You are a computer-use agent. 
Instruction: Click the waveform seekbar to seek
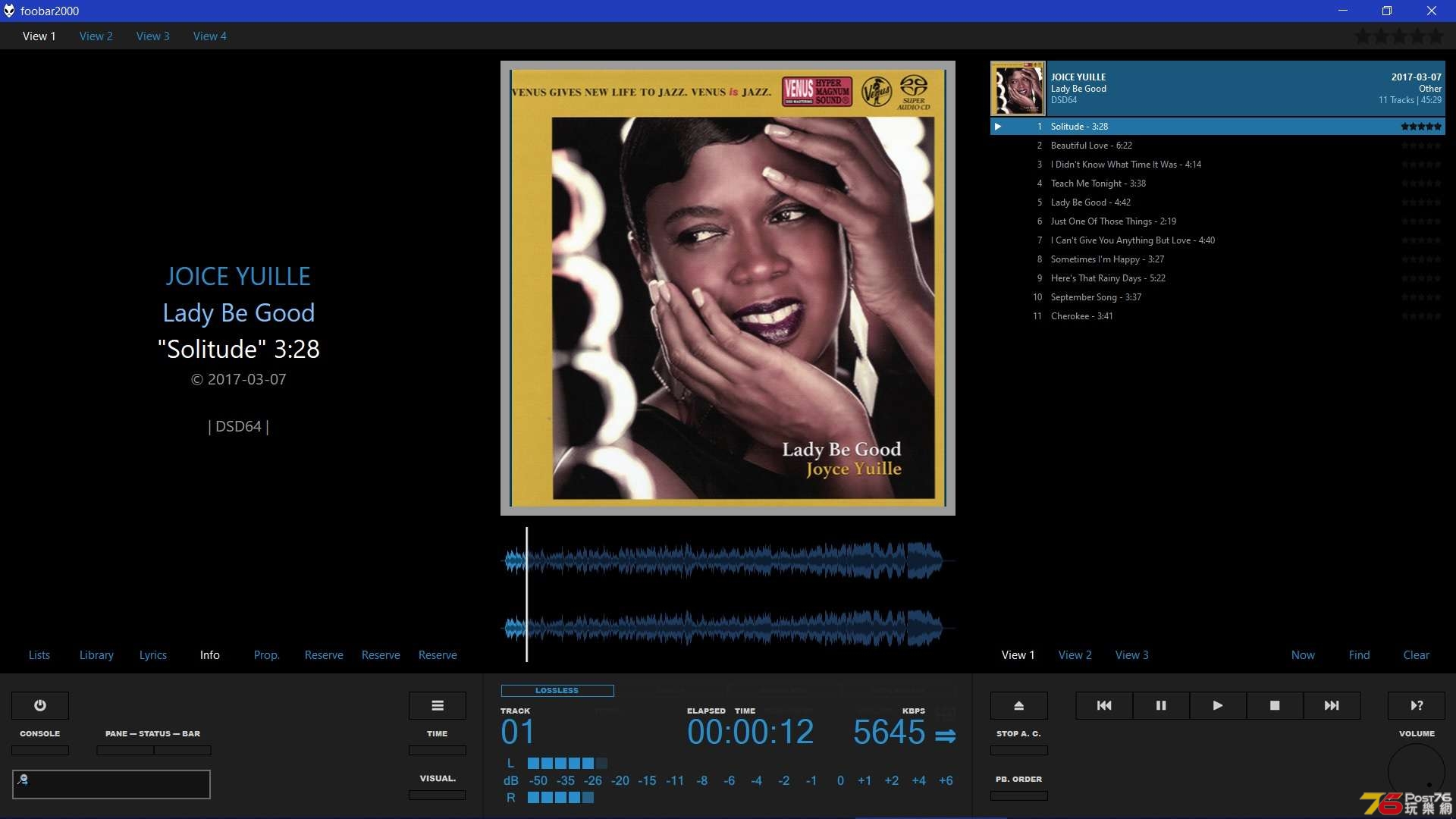coord(728,594)
